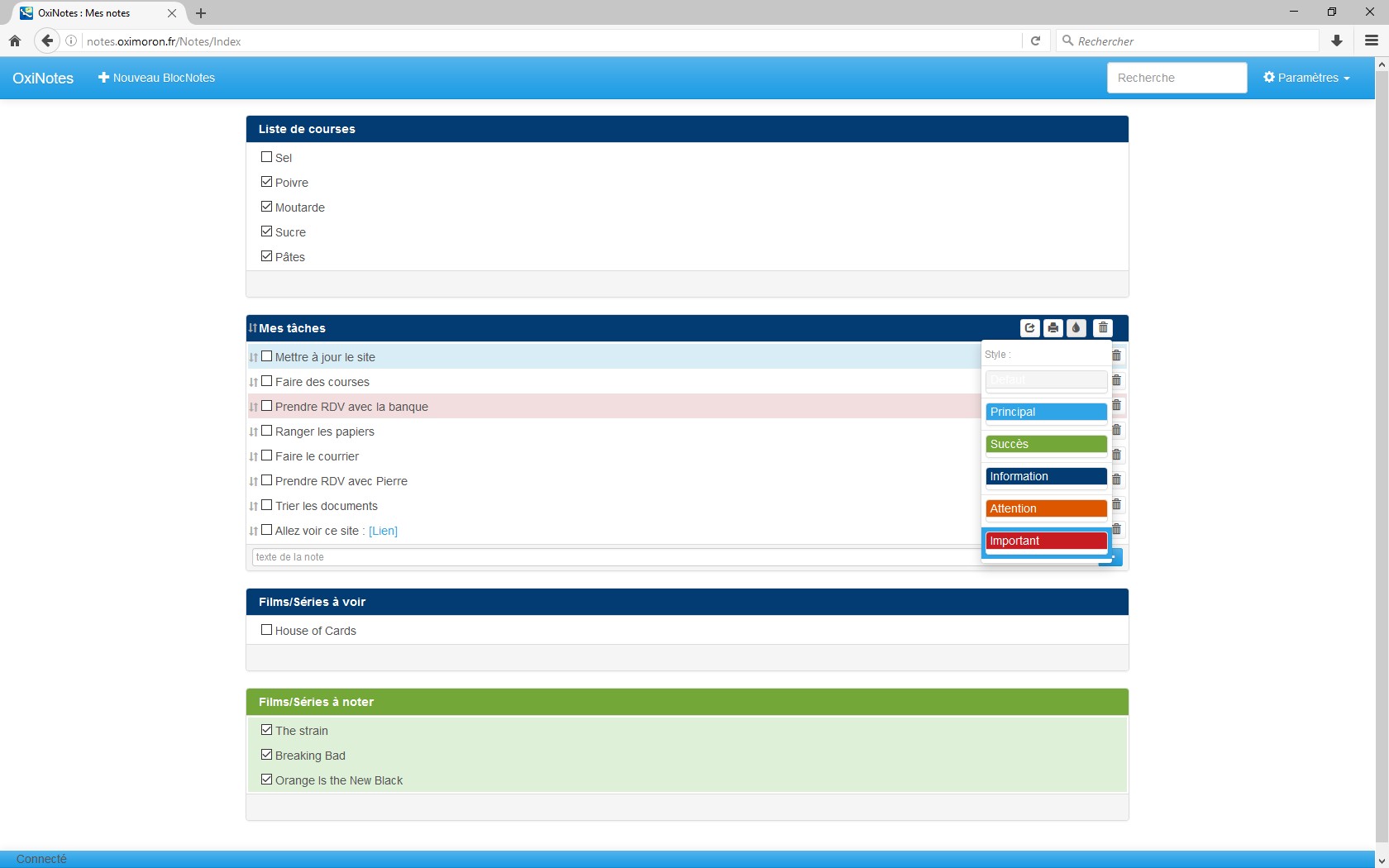Tick the House of Cards checkbox
This screenshot has height=868, width=1389.
(266, 630)
